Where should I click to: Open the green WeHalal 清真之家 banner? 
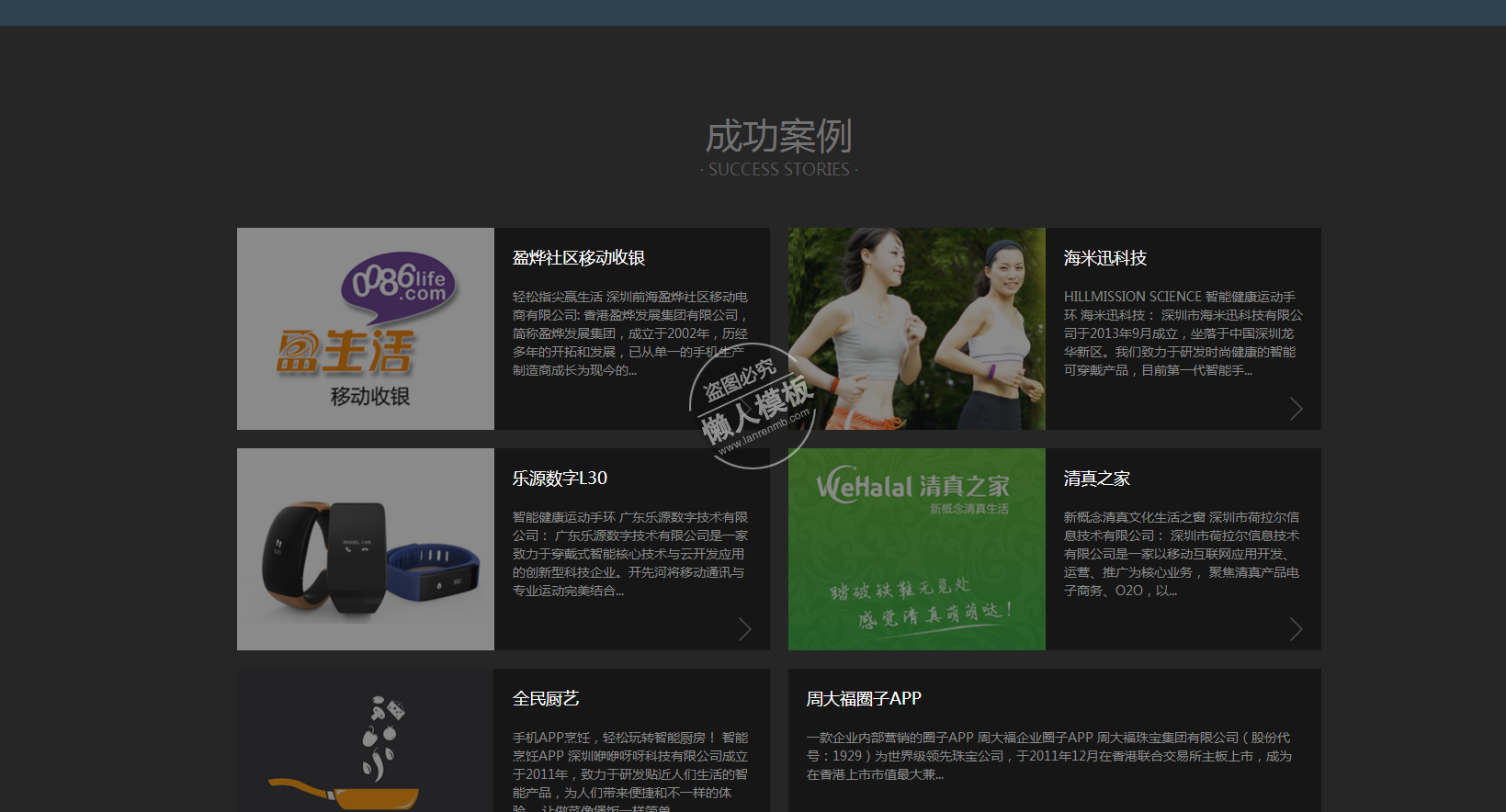(916, 549)
